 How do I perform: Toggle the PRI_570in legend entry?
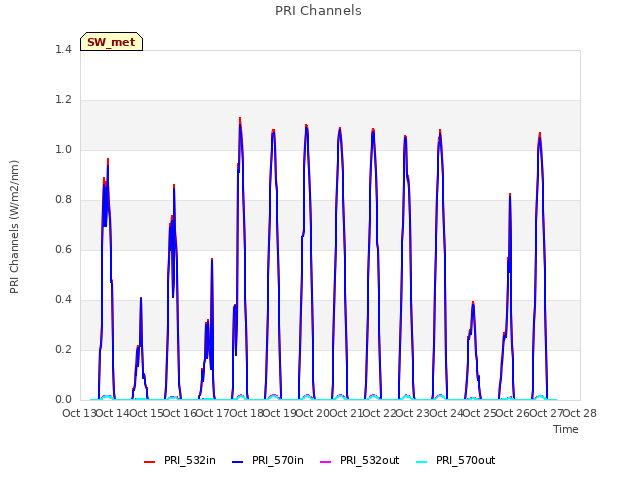point(268,460)
